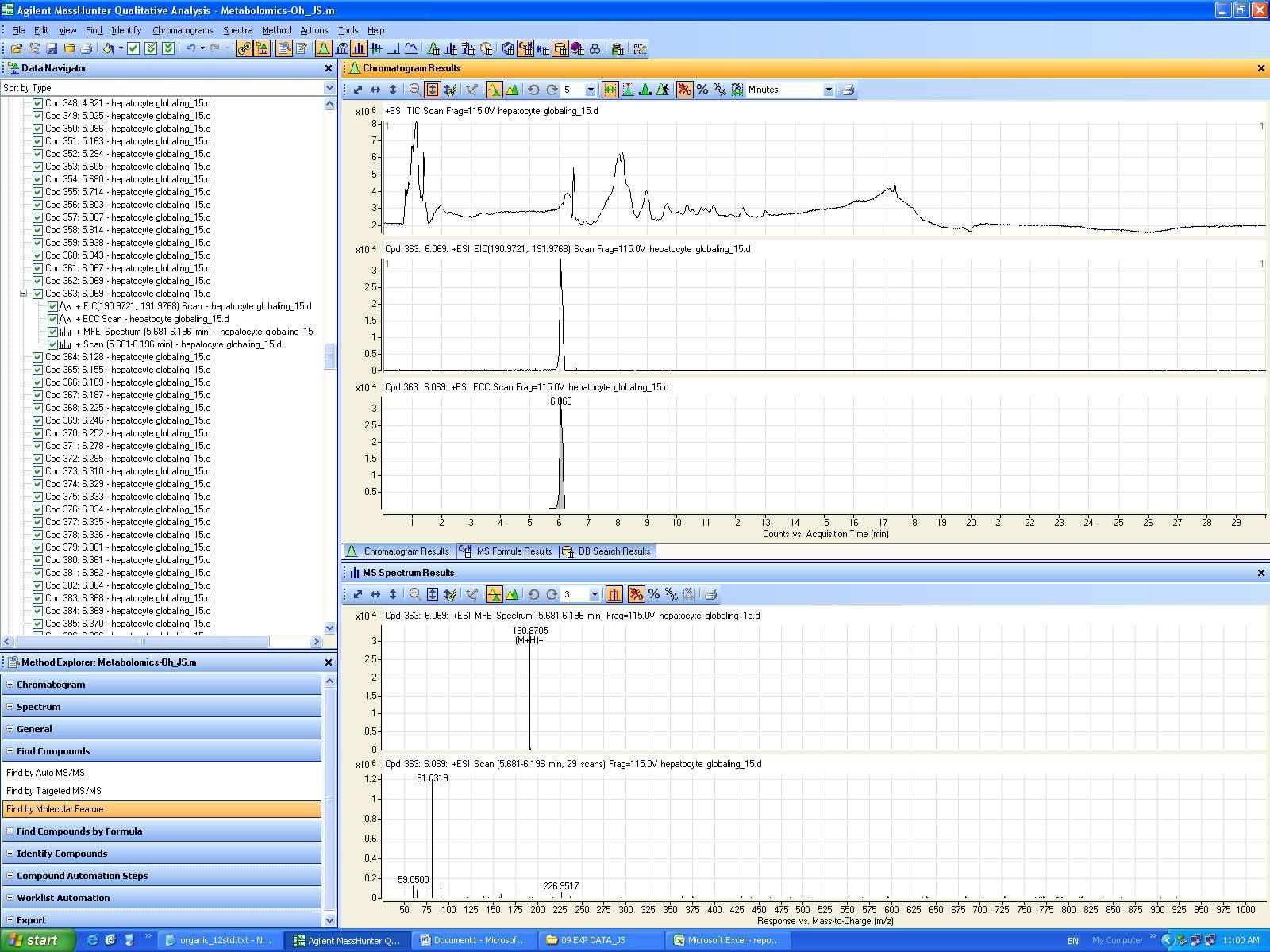Toggle checkbox for Cpd 363: 6.069
The height and width of the screenshot is (952, 1270).
pyautogui.click(x=37, y=294)
